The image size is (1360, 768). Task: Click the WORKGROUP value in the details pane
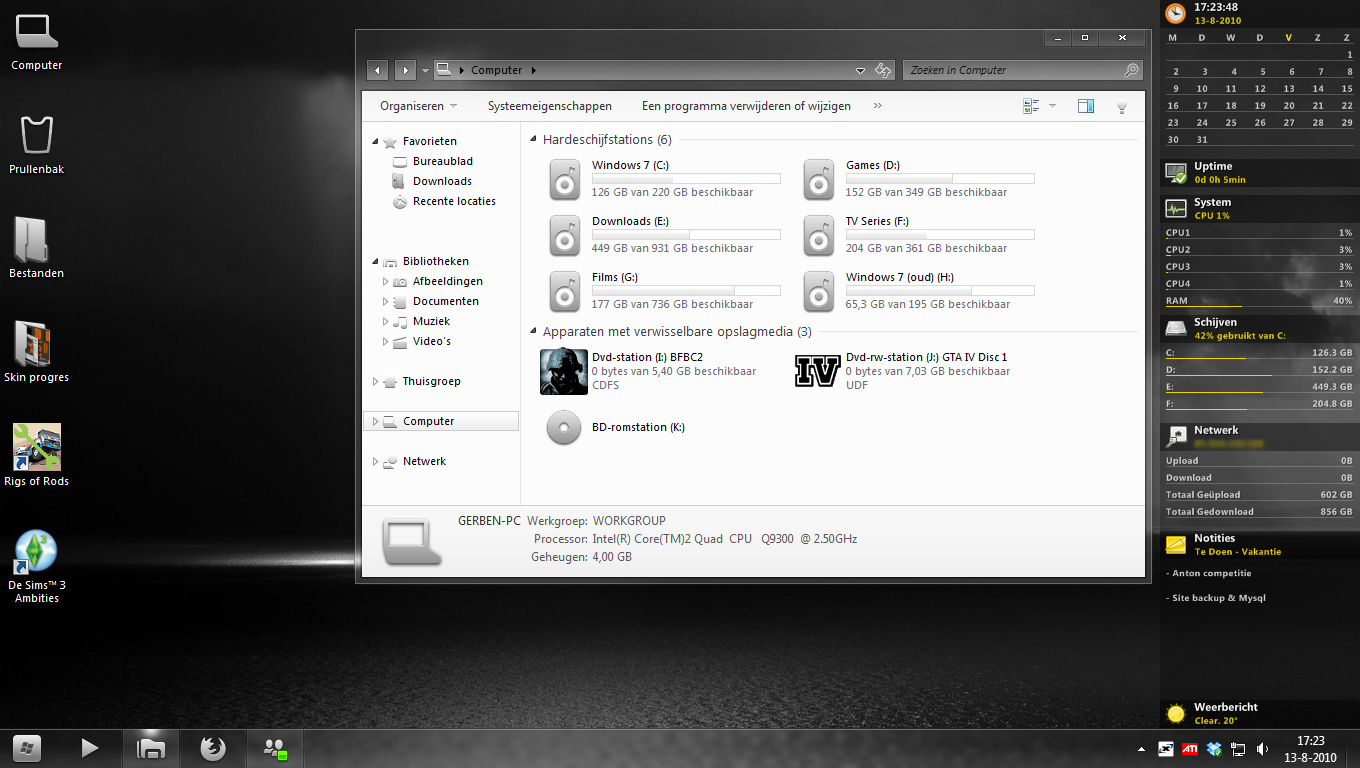629,521
